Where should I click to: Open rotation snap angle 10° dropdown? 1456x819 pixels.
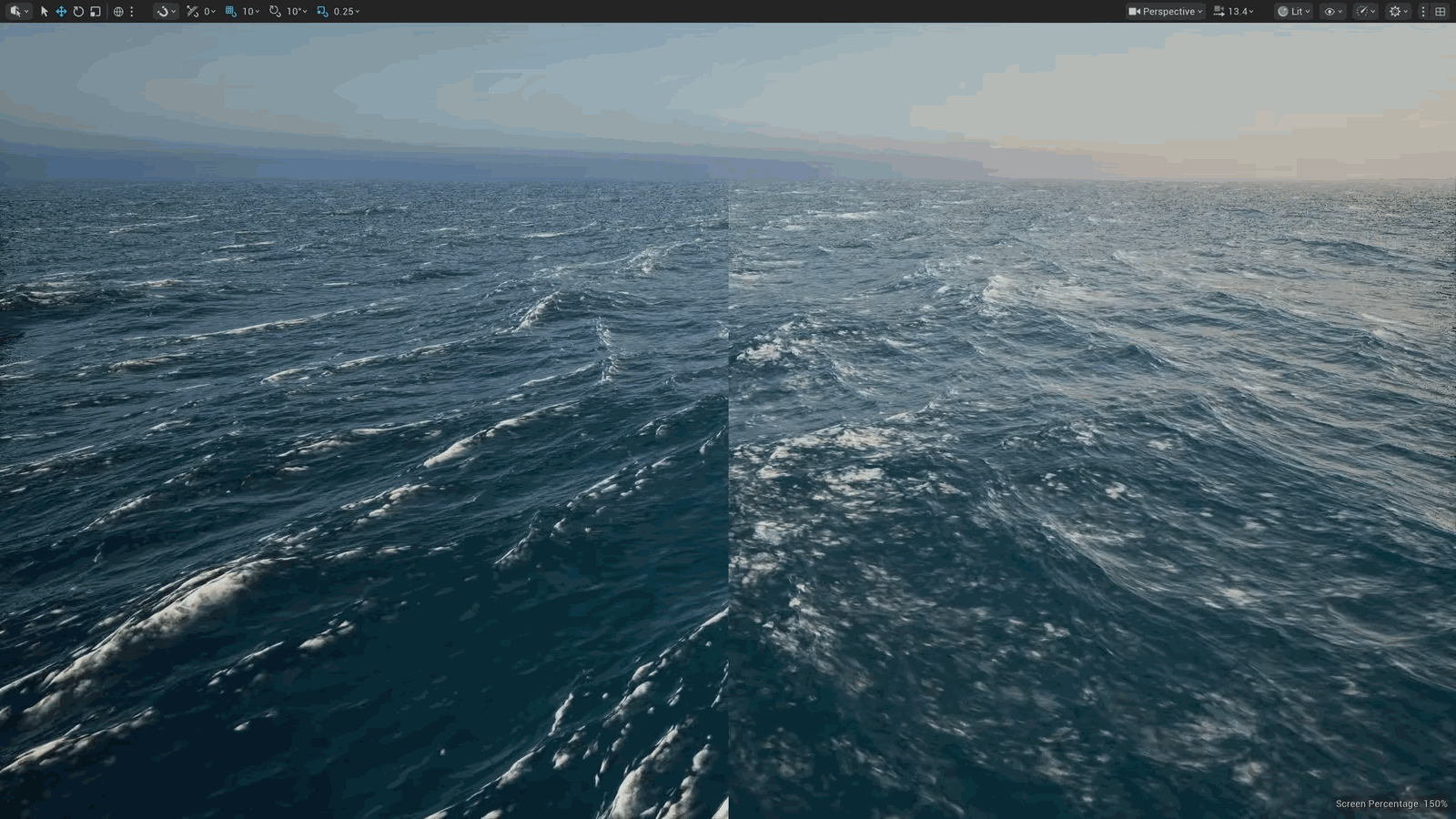point(297,11)
